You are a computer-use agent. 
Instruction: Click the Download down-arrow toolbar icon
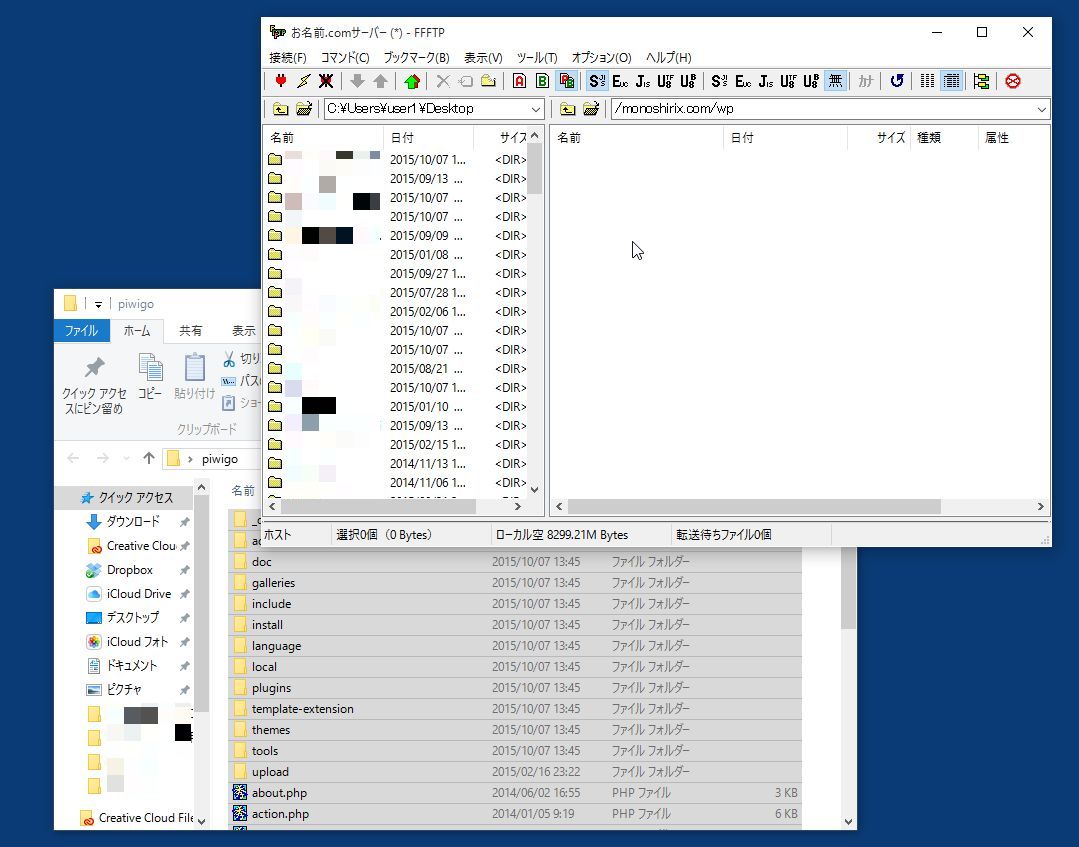pyautogui.click(x=357, y=81)
